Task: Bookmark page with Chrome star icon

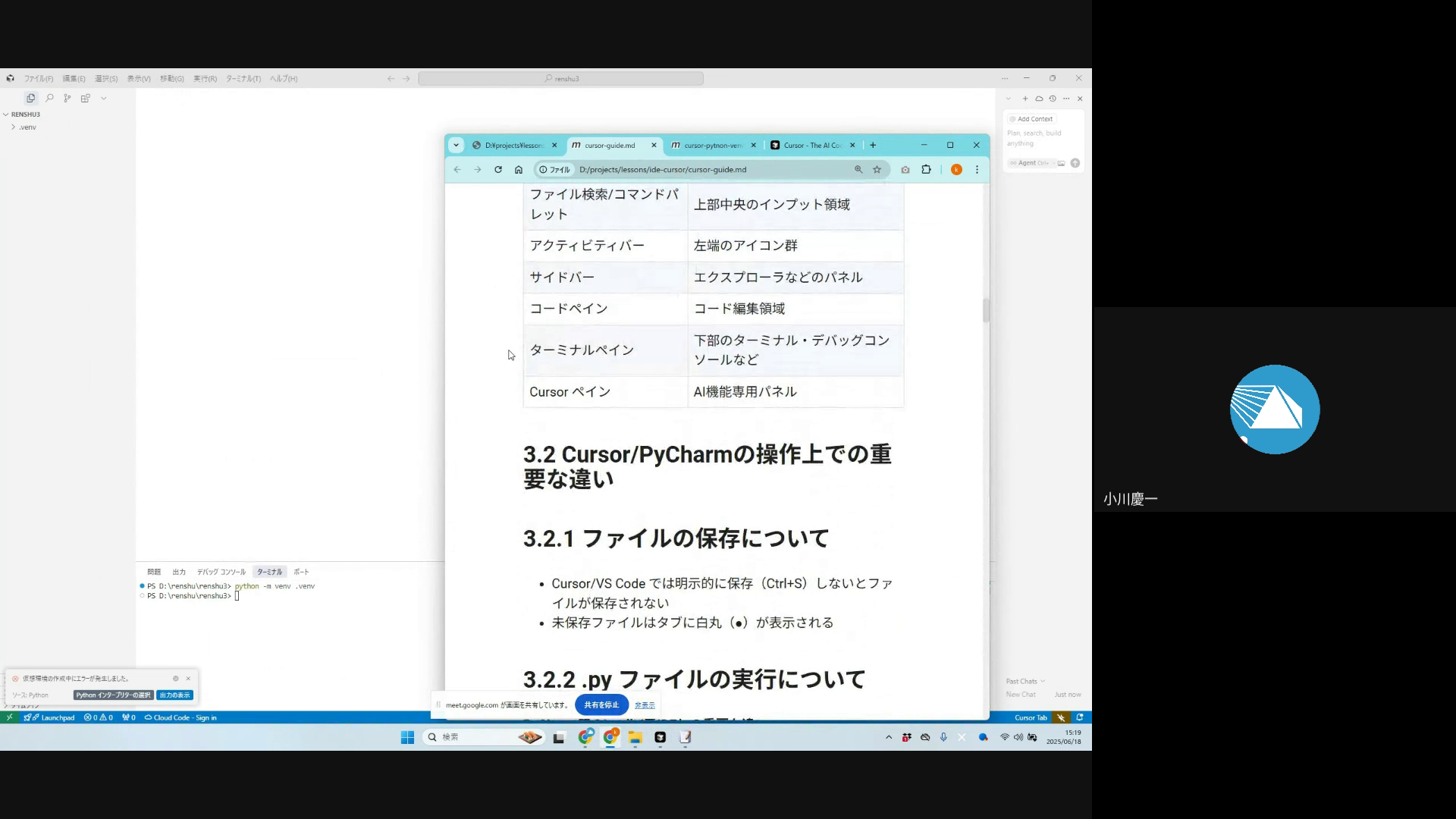Action: tap(877, 170)
